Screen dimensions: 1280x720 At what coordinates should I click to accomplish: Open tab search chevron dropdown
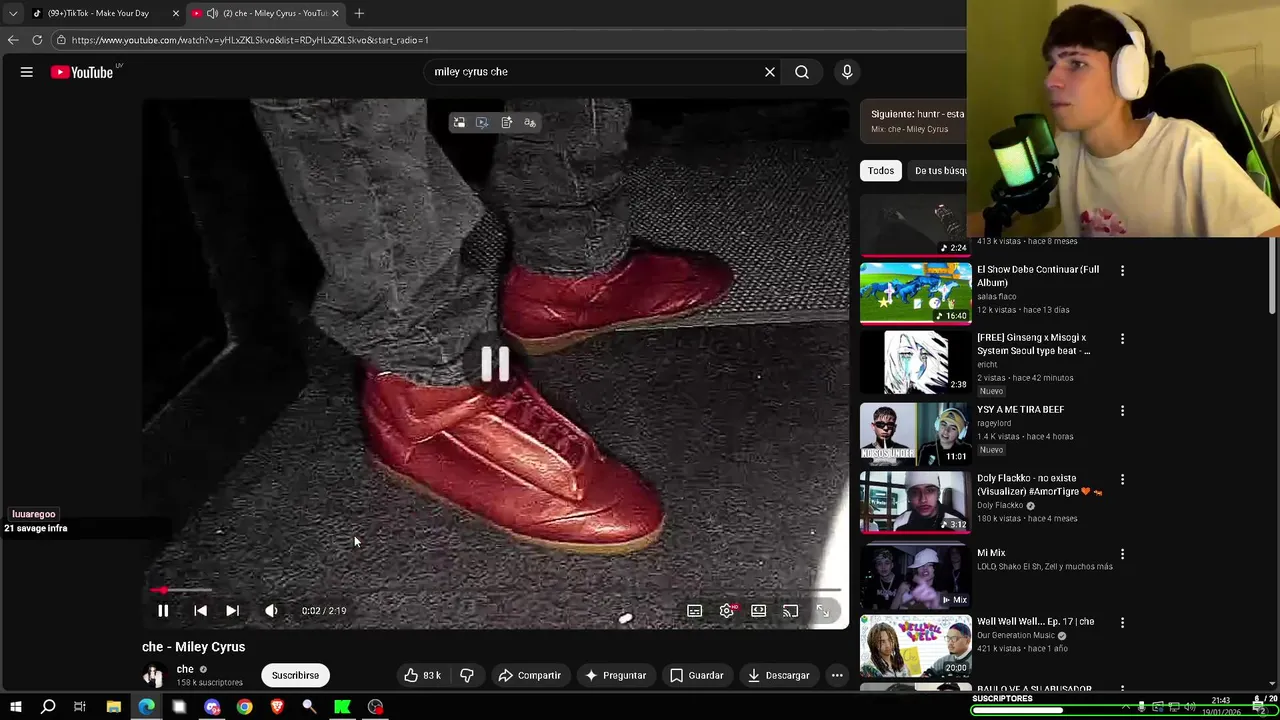click(x=12, y=13)
